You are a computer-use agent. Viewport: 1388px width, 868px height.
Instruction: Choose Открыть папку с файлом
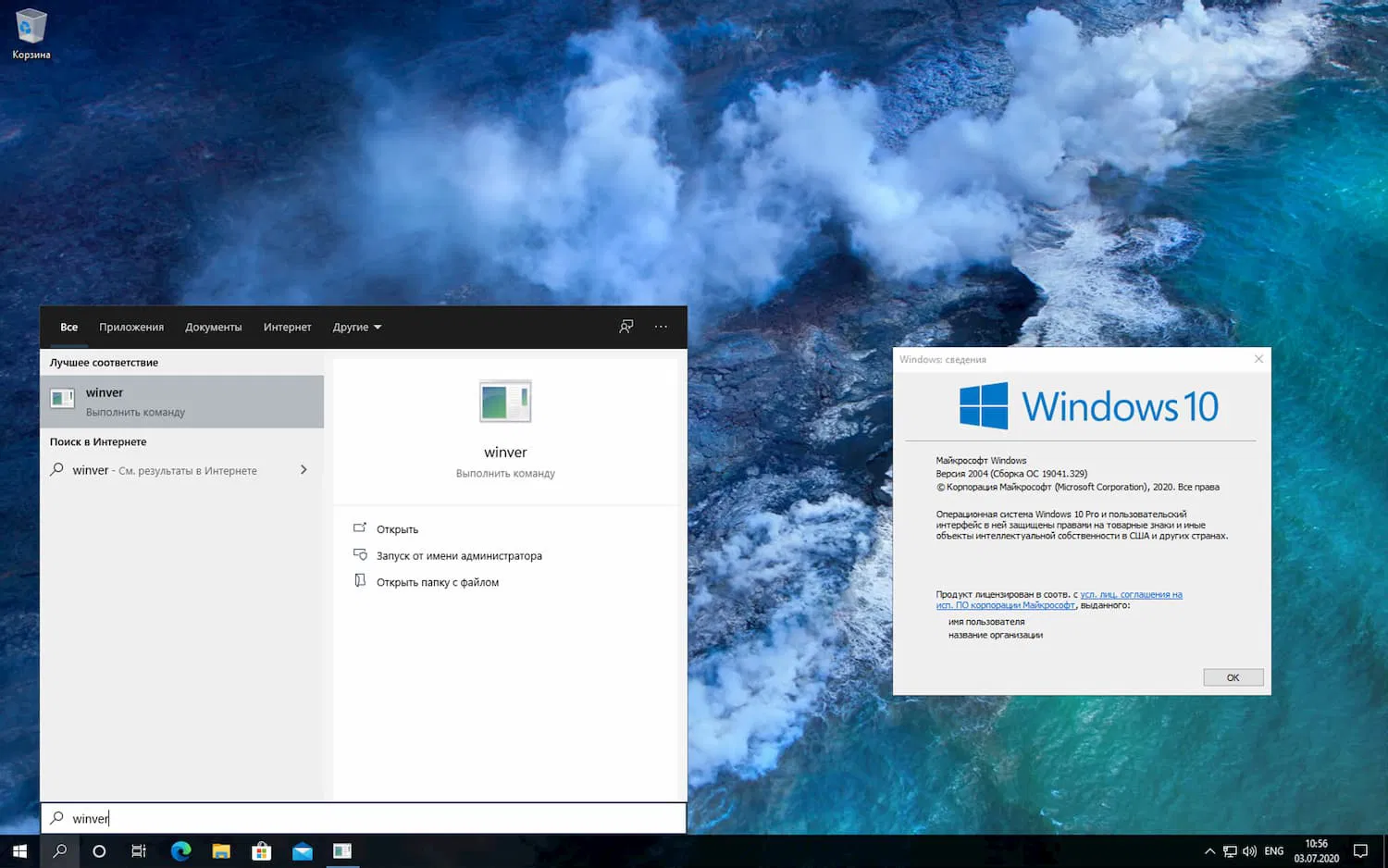[438, 582]
